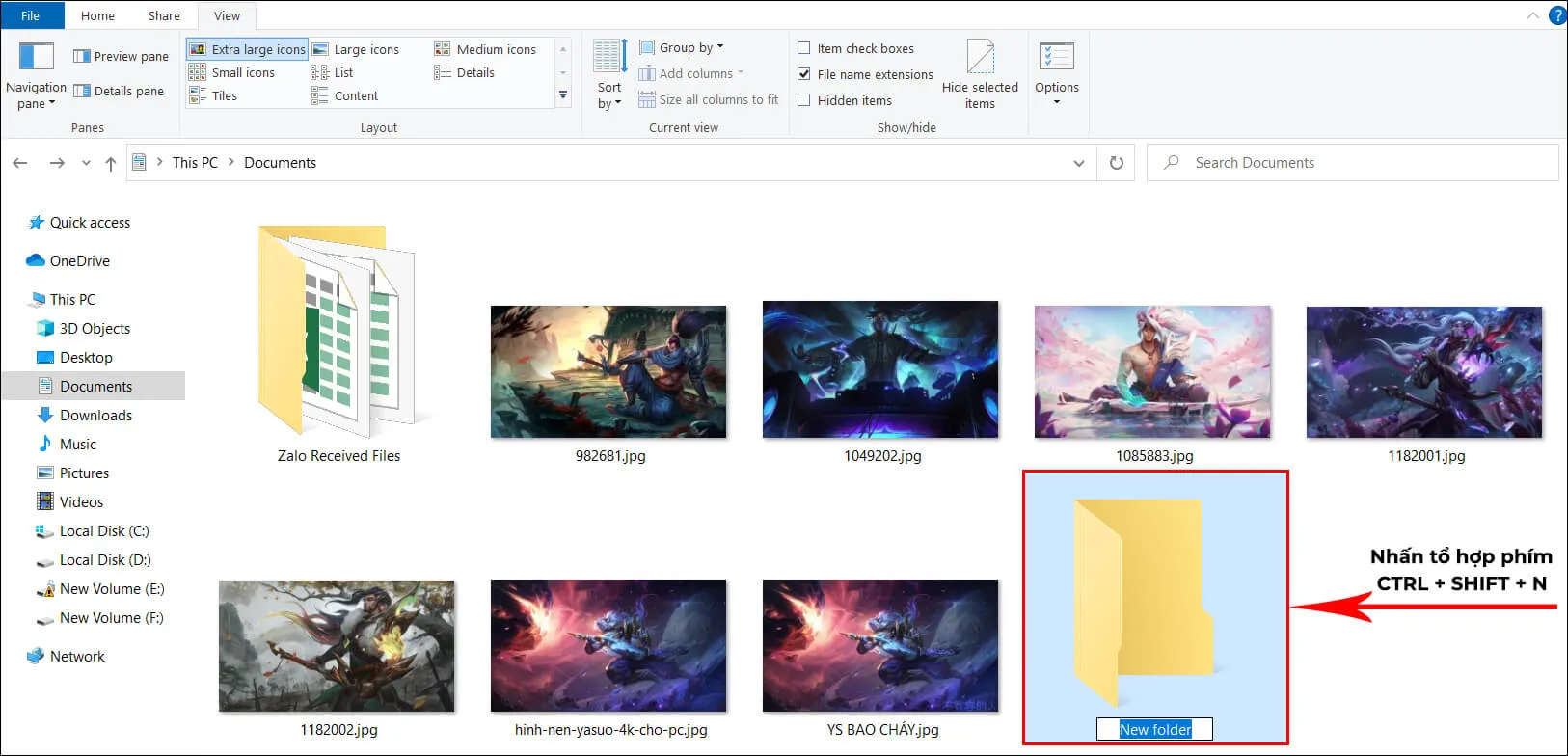Open the Sort by dropdown
The width and height of the screenshot is (1568, 756).
tap(608, 94)
